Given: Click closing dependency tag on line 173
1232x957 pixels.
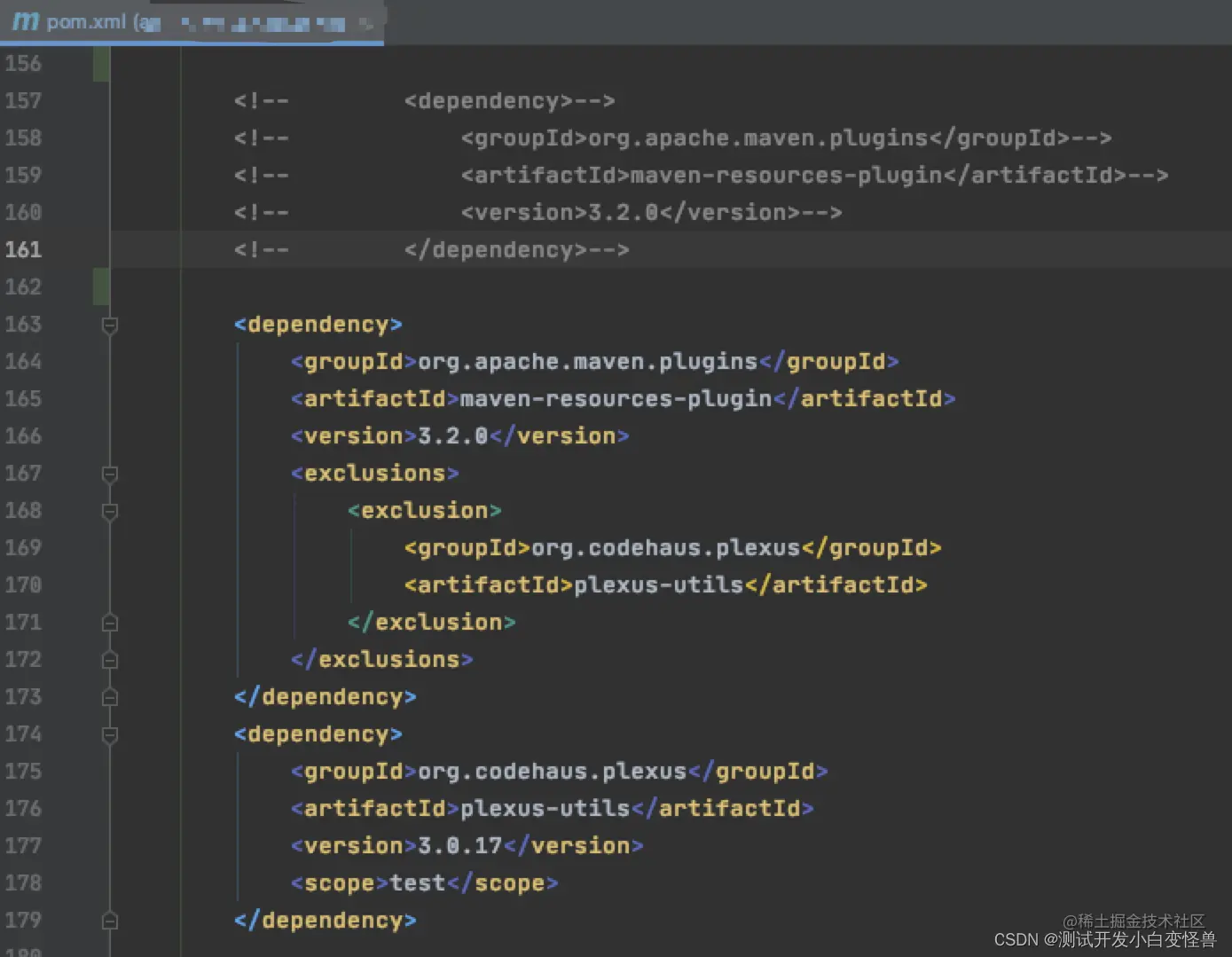Looking at the screenshot, I should point(325,697).
